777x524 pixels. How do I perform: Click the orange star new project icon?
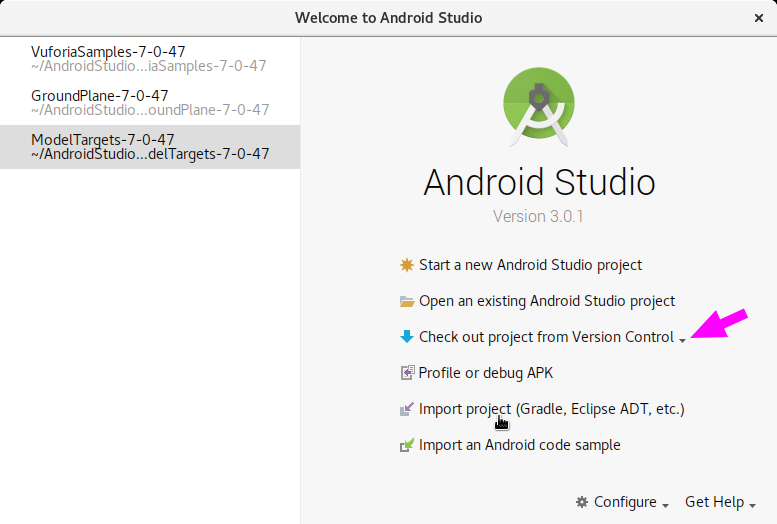pyautogui.click(x=407, y=265)
